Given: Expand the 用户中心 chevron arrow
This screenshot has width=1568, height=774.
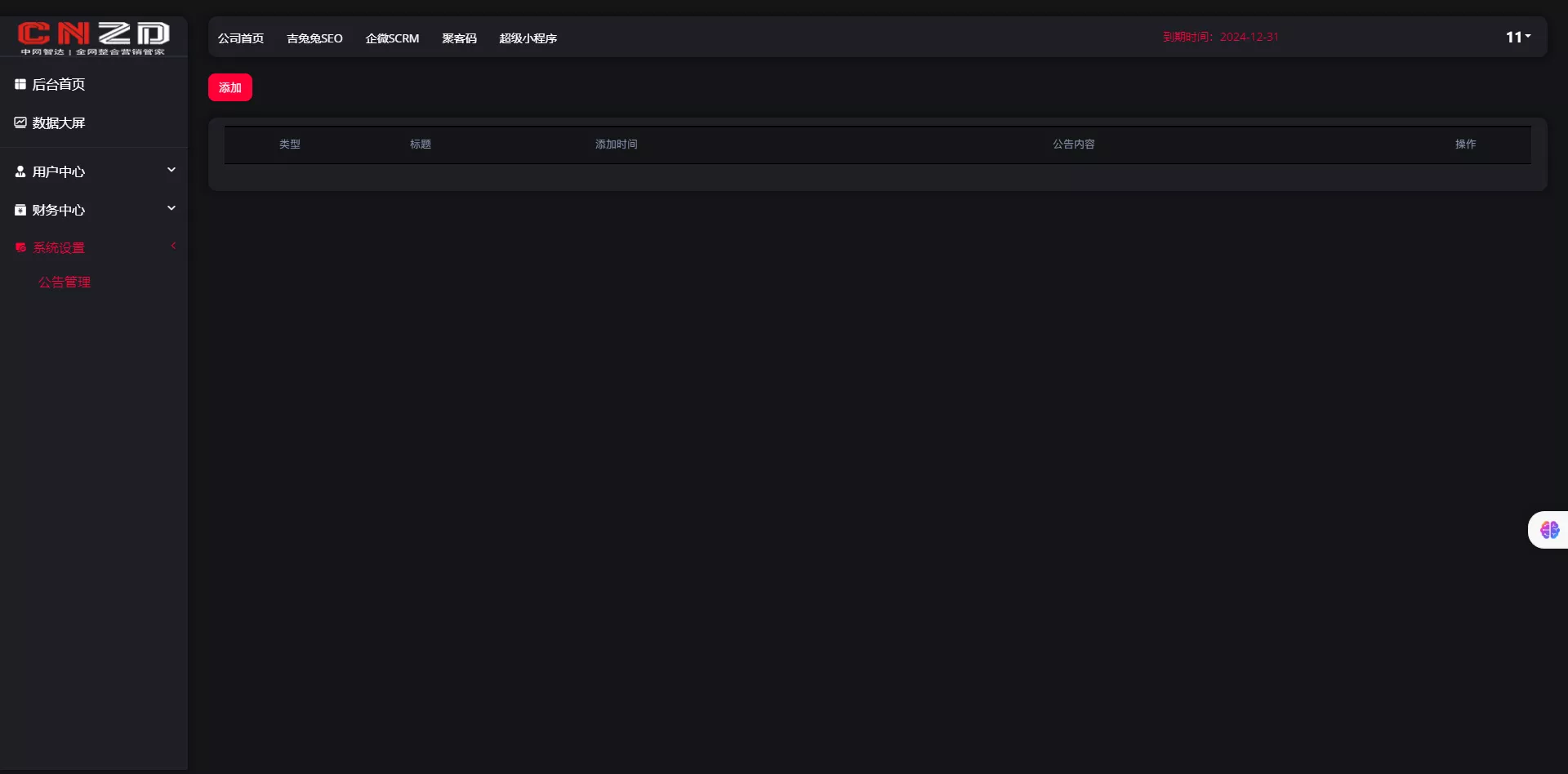Looking at the screenshot, I should coord(171,170).
